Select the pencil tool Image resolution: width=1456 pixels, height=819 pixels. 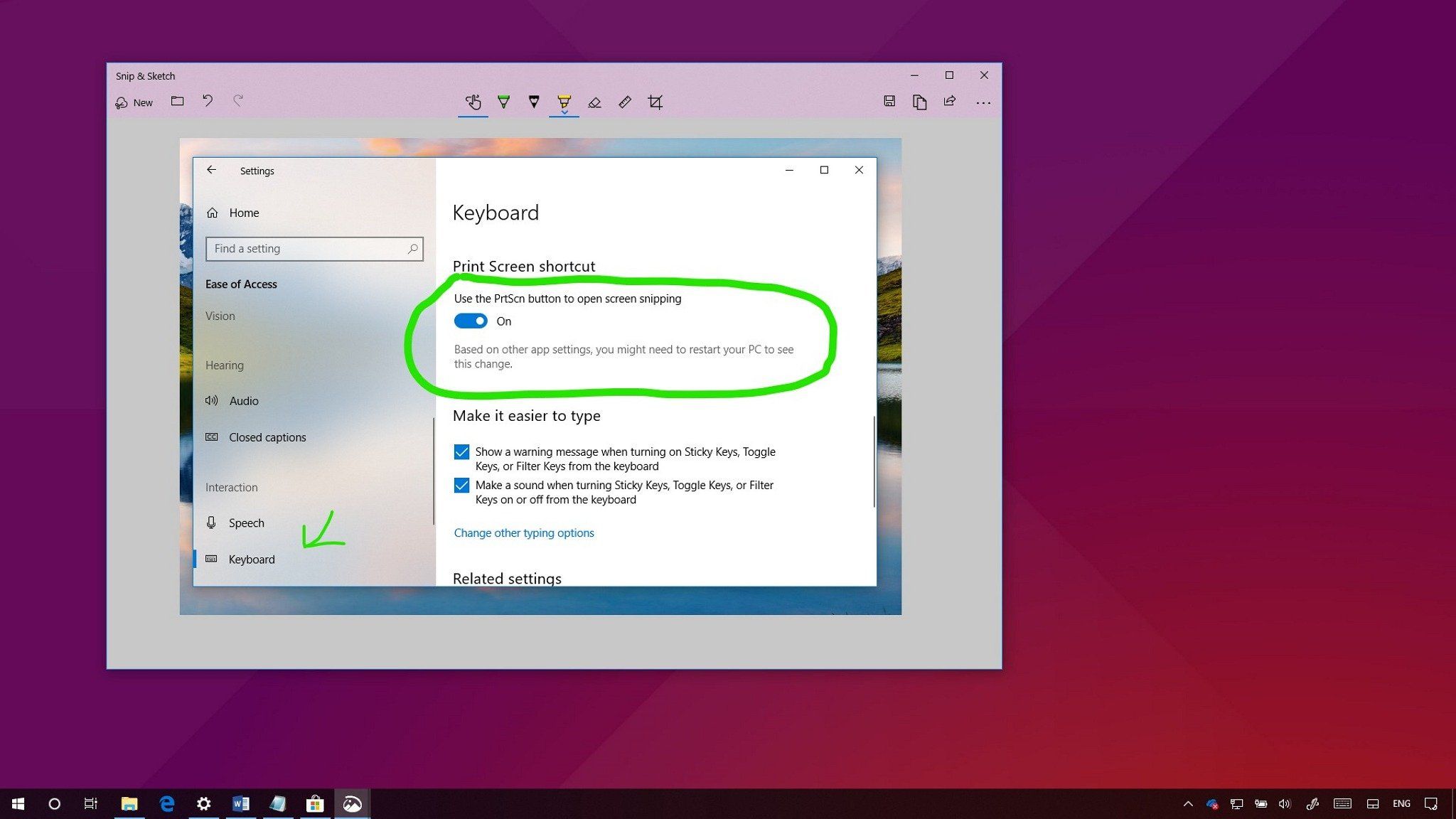534,102
